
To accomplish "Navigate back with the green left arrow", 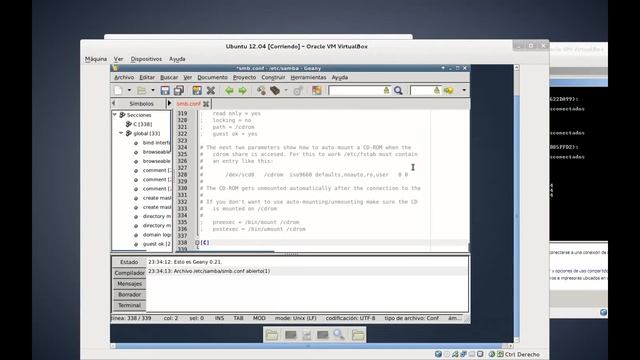I will tap(229, 90).
